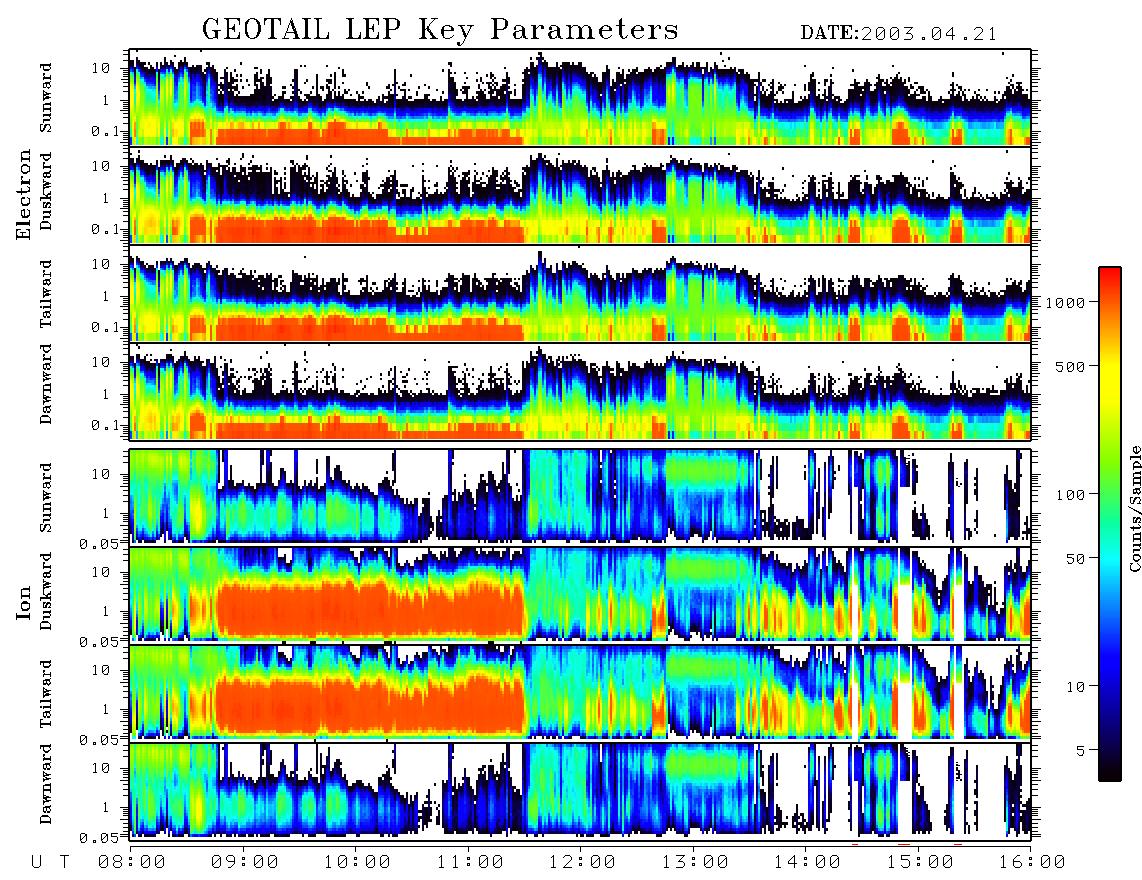This screenshot has width=1142, height=880.
Task: Click the Duskward label of Electron group
Action: pyautogui.click(x=46, y=191)
